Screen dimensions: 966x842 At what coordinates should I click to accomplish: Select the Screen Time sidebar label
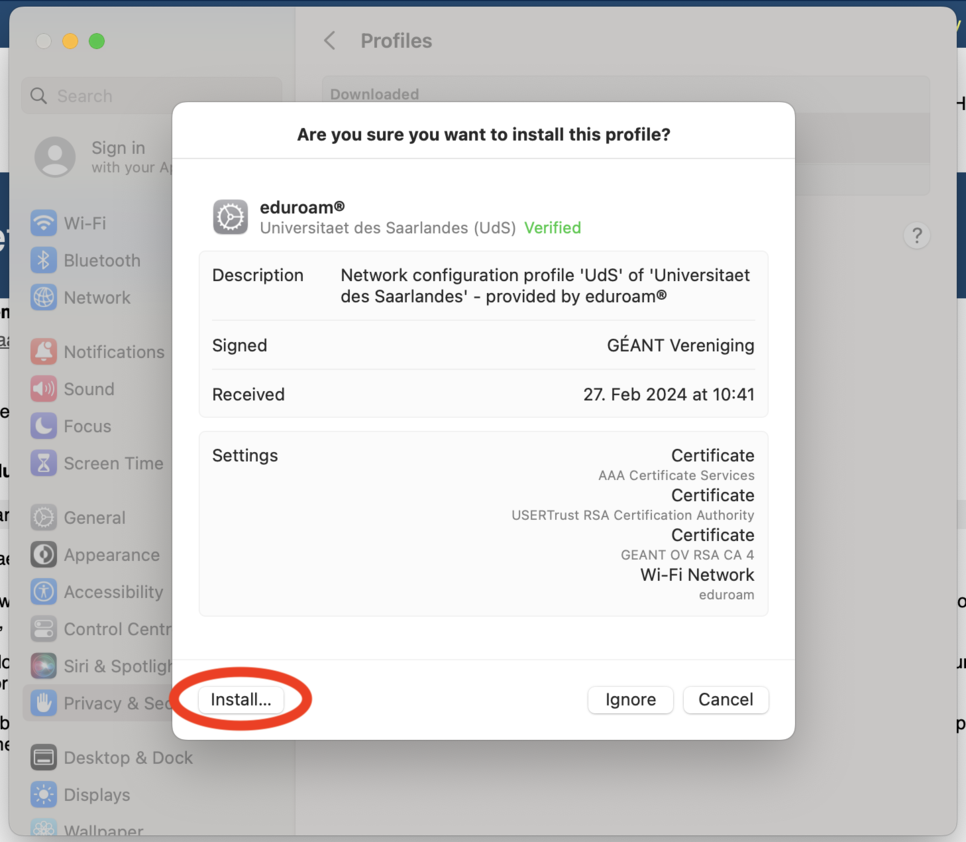tap(114, 463)
